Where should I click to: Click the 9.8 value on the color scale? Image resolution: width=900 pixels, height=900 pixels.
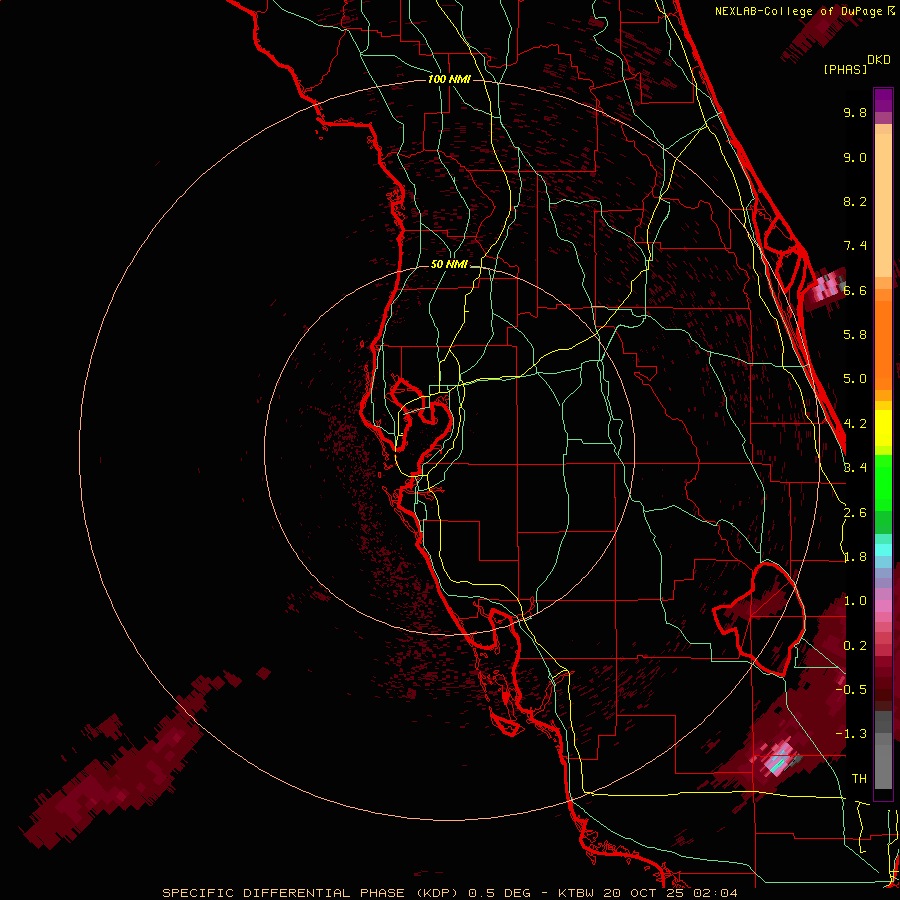(x=855, y=112)
